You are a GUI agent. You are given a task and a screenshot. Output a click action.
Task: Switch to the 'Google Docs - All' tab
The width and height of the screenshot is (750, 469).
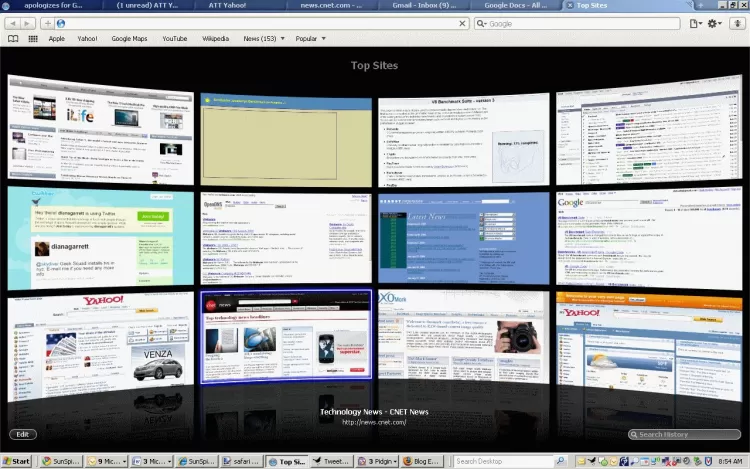[515, 5]
